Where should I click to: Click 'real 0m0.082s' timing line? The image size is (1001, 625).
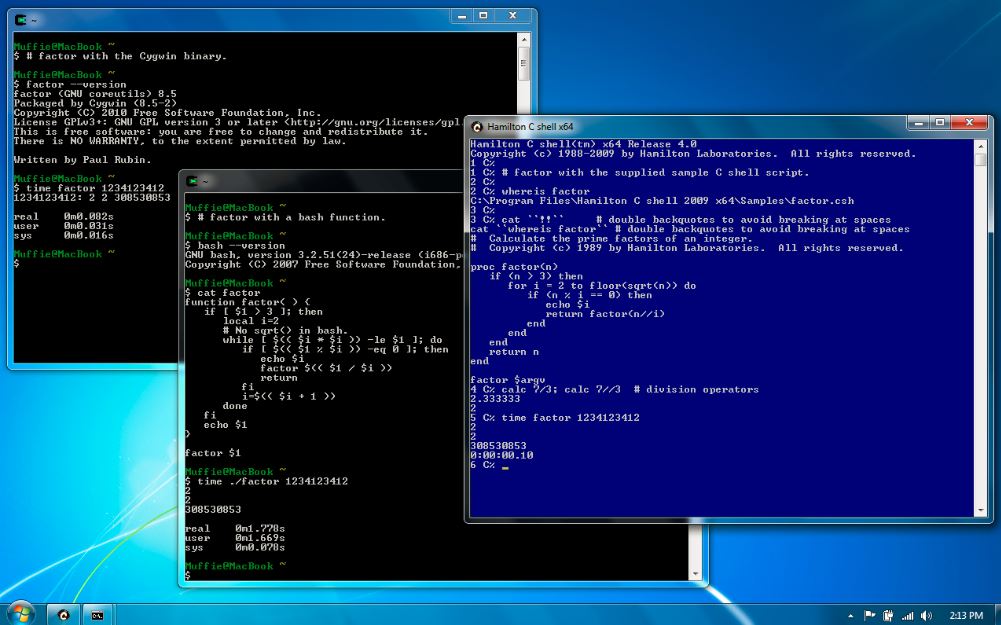click(x=63, y=216)
